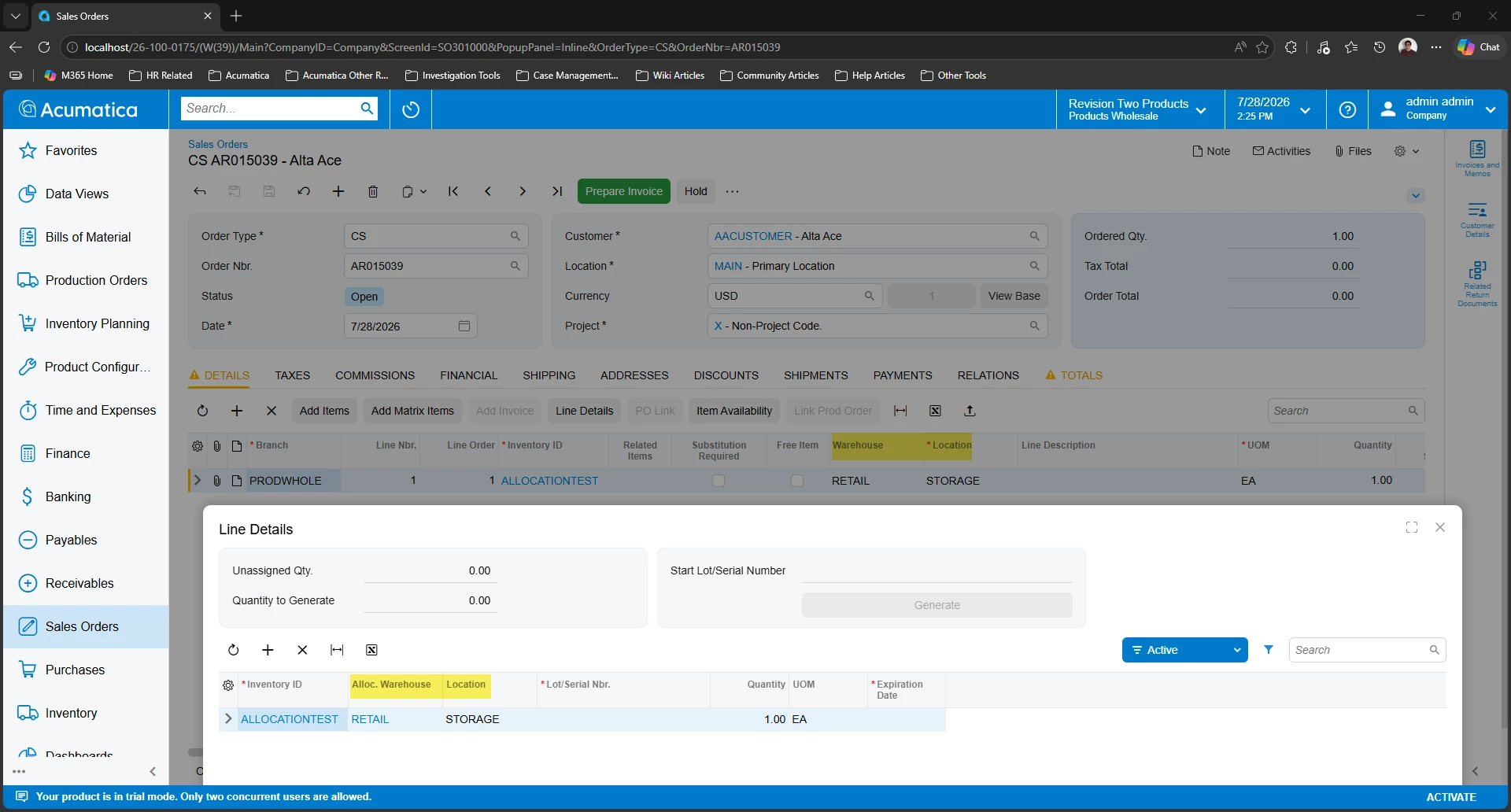The image size is (1511, 812).
Task: Open the Revision Two Products branch dropdown
Action: 1138,109
